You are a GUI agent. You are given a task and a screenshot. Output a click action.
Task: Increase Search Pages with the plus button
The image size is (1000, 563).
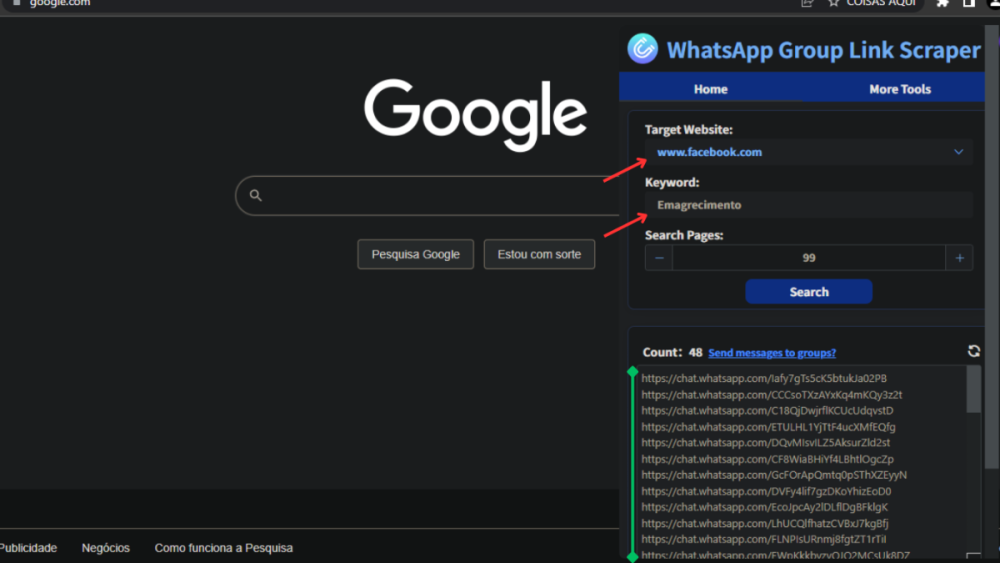tap(959, 258)
